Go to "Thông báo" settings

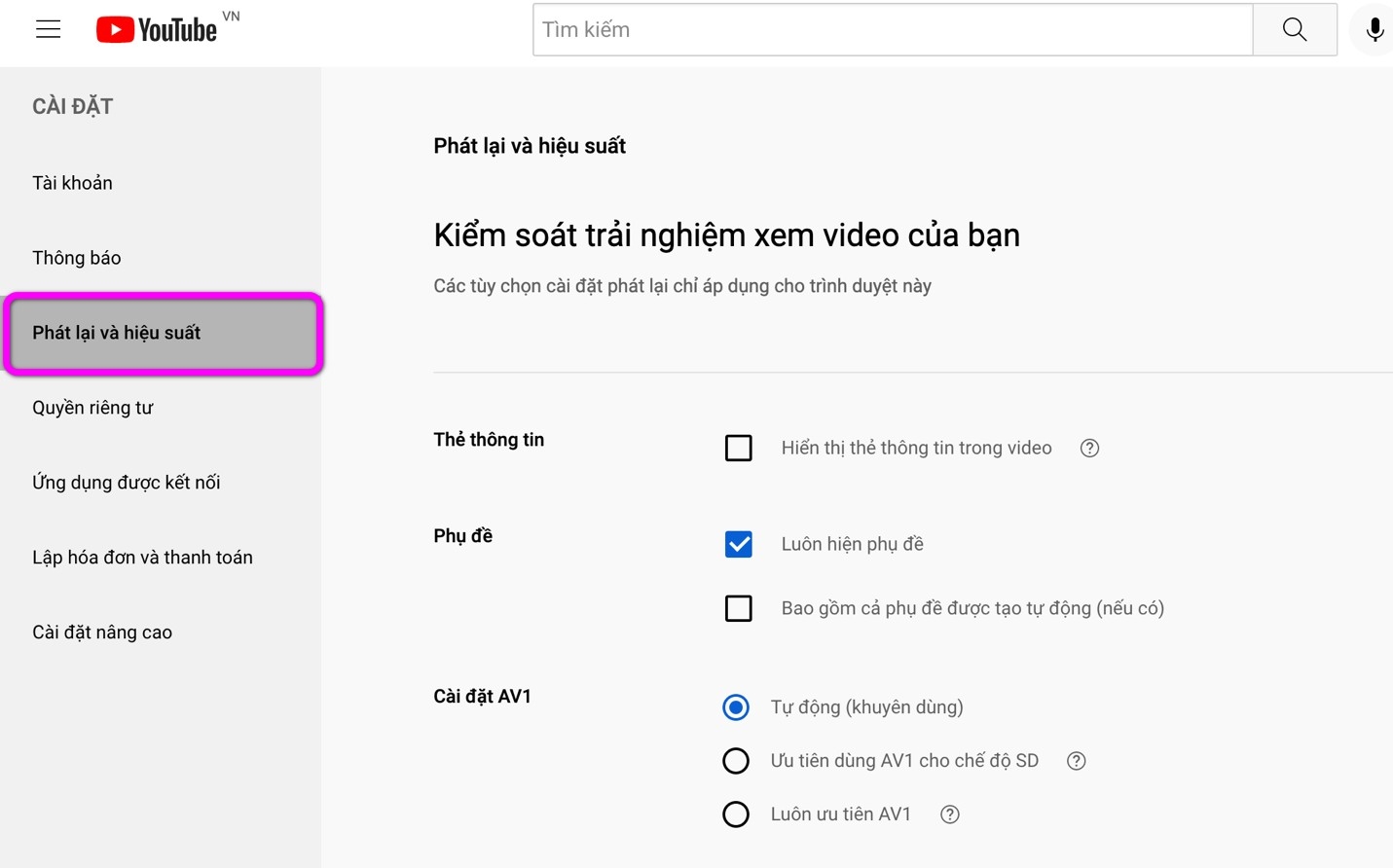coord(77,257)
